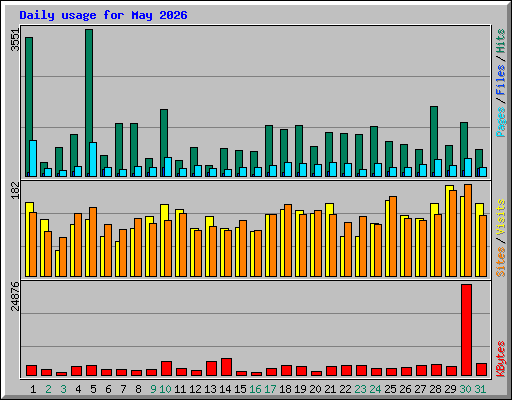Viewport: 512px width, 400px height.
Task: Select day 12 on the x-axis
Action: click(195, 389)
